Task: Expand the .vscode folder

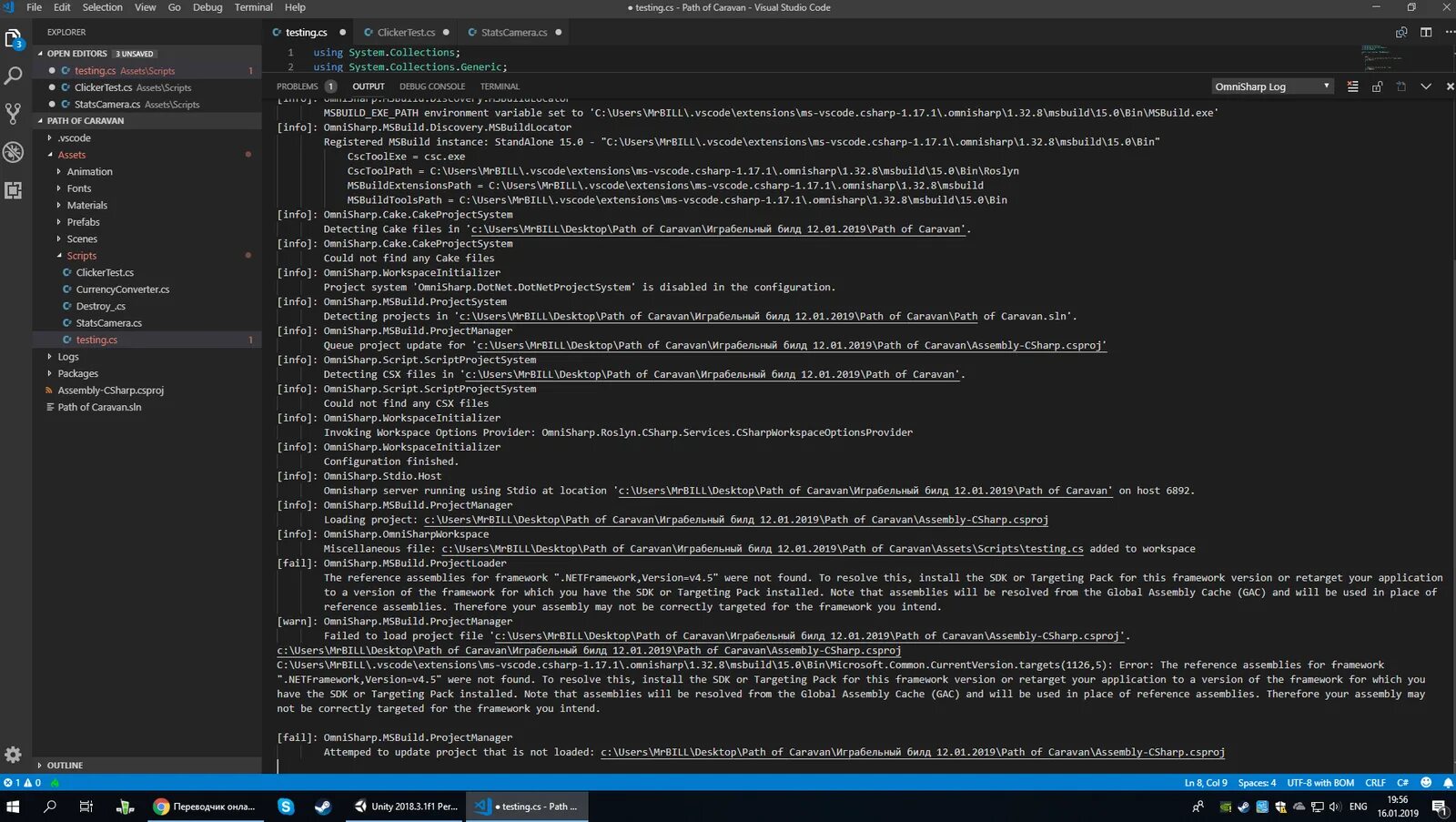Action: tap(147, 137)
